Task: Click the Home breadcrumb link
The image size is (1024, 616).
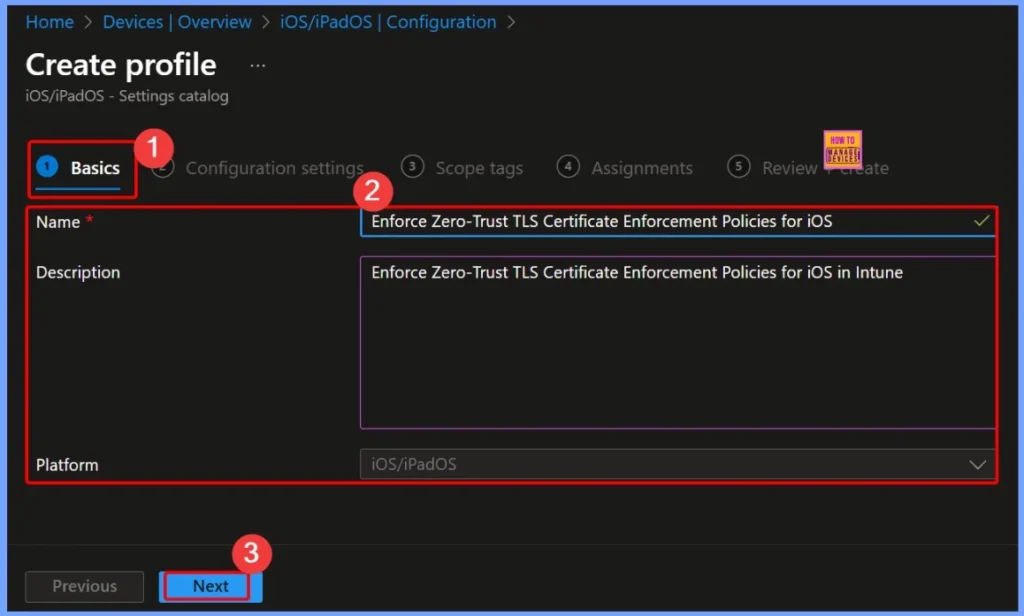Action: 49,21
